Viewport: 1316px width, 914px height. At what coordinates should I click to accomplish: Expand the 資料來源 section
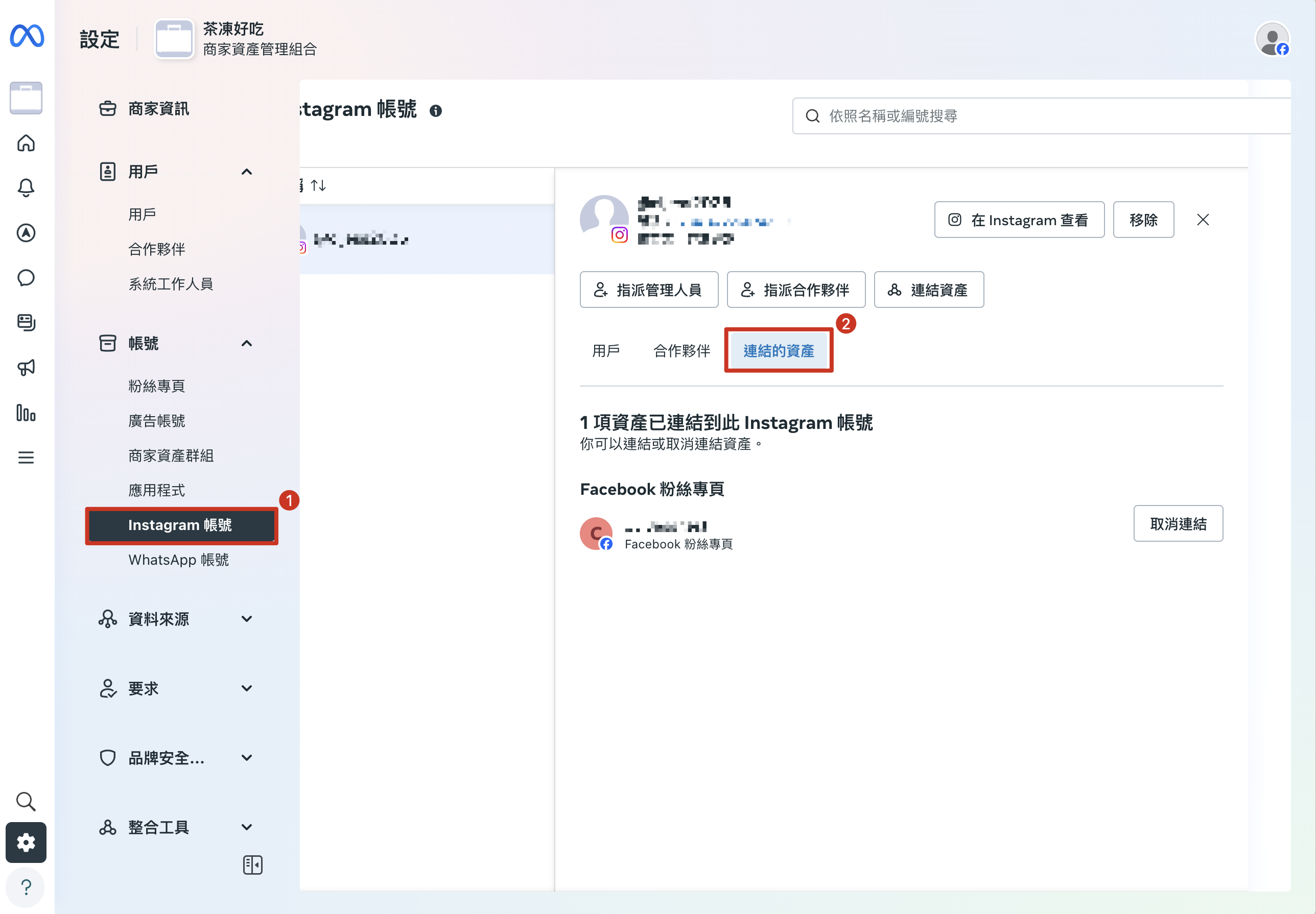(x=175, y=619)
